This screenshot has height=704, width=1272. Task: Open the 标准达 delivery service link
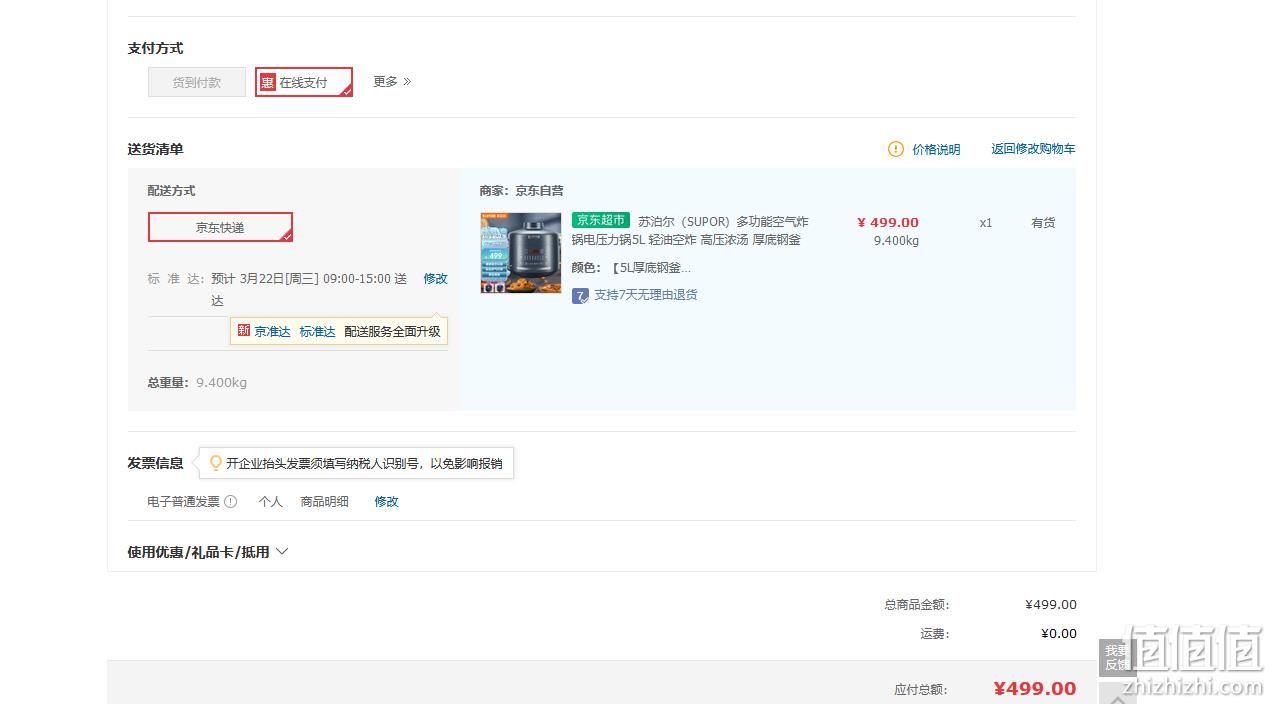318,331
